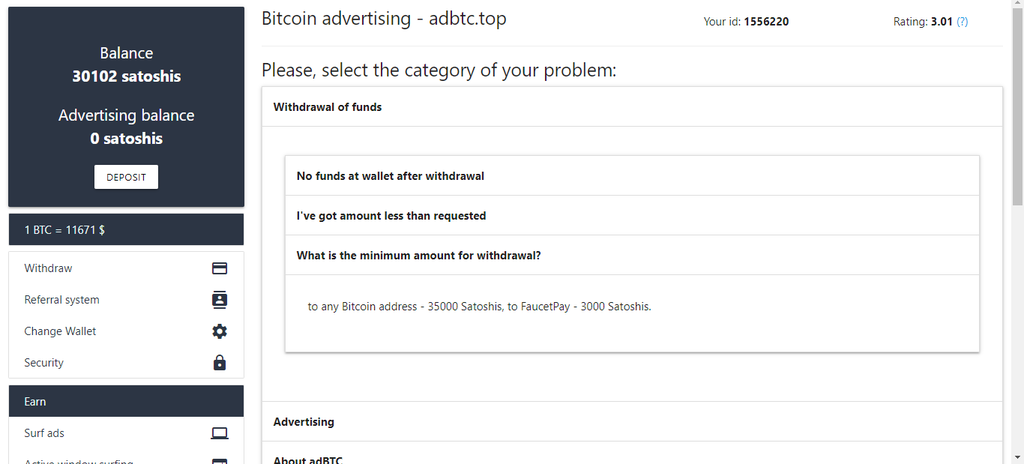Open the Withdraw menu item
1024x464 pixels.
click(x=126, y=268)
